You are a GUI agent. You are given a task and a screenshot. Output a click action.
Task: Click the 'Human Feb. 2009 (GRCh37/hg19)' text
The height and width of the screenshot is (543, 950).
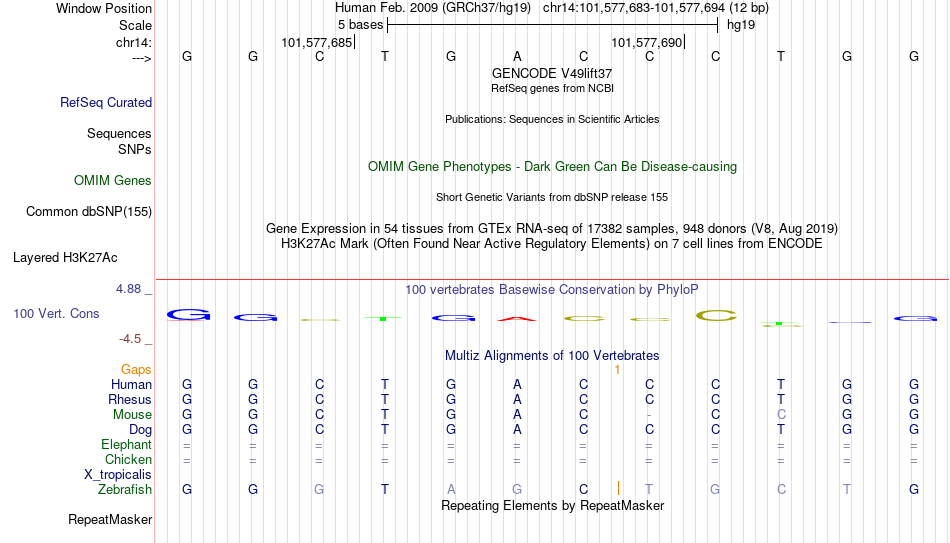[x=433, y=8]
